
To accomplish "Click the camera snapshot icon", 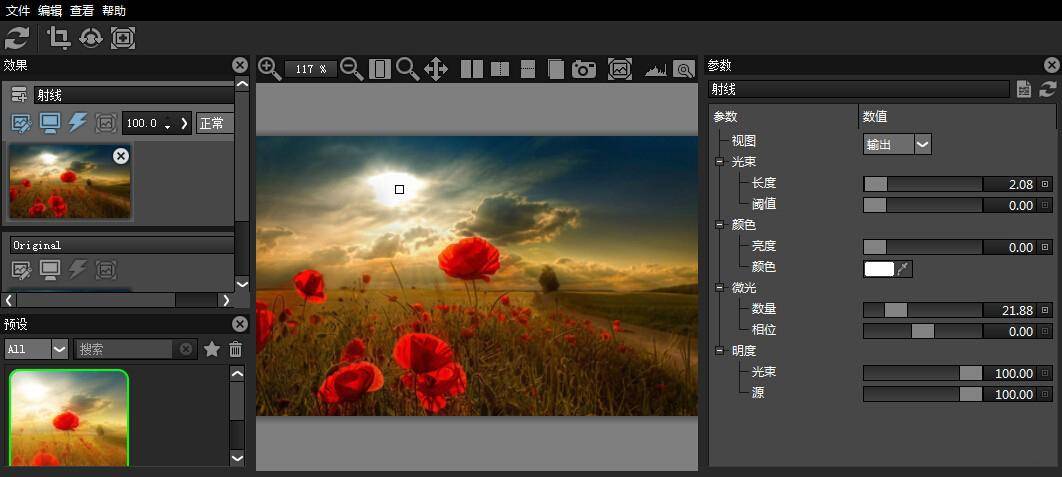I will click(584, 69).
